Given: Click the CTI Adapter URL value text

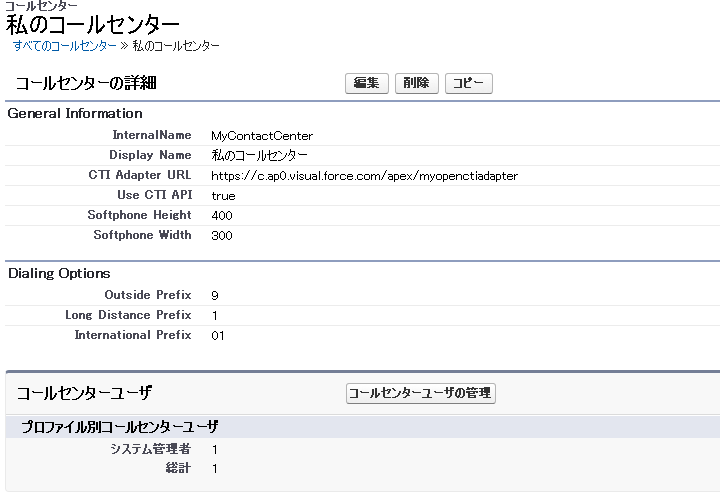Looking at the screenshot, I should tap(364, 176).
